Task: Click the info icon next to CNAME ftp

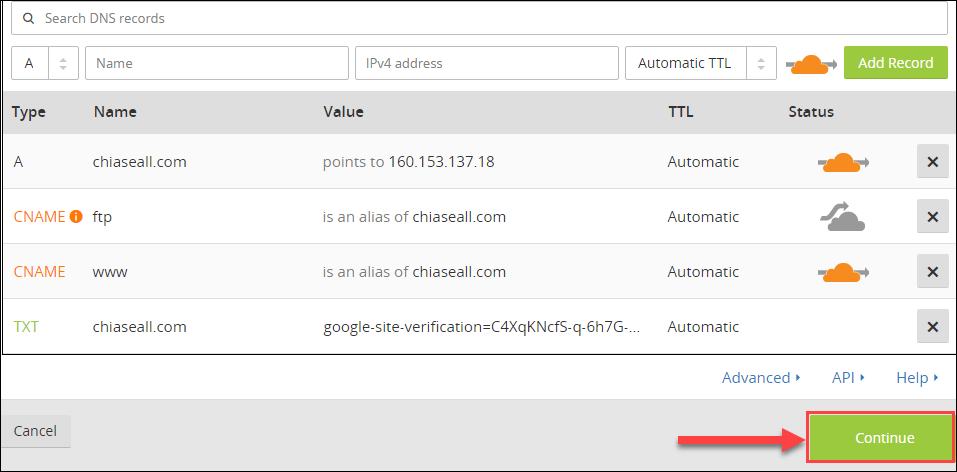Action: [76, 217]
